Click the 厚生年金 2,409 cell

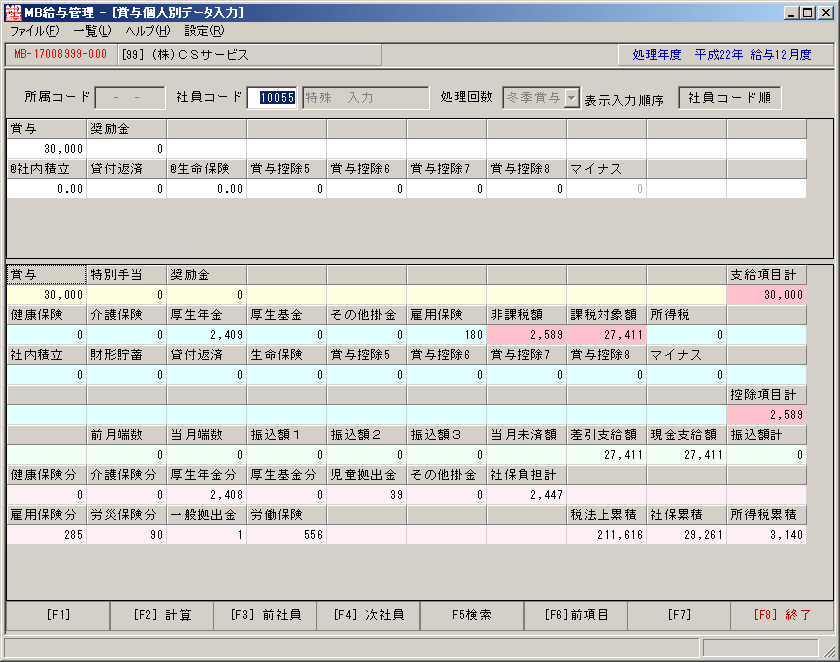[x=207, y=335]
